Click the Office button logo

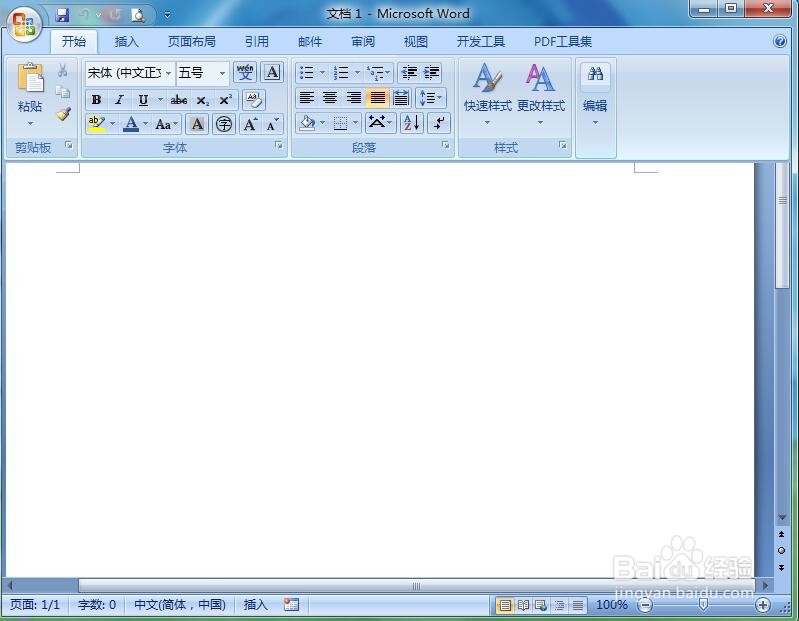coord(24,24)
